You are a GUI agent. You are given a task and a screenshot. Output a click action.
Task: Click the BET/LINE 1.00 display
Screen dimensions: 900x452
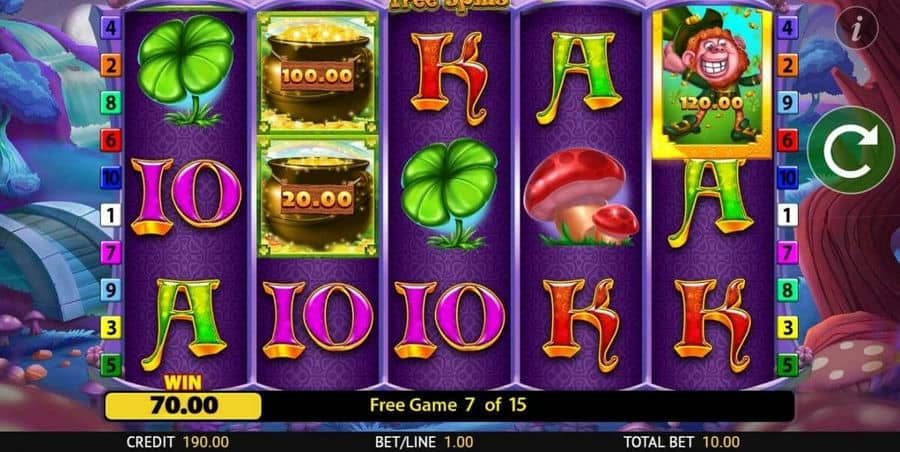point(424,442)
